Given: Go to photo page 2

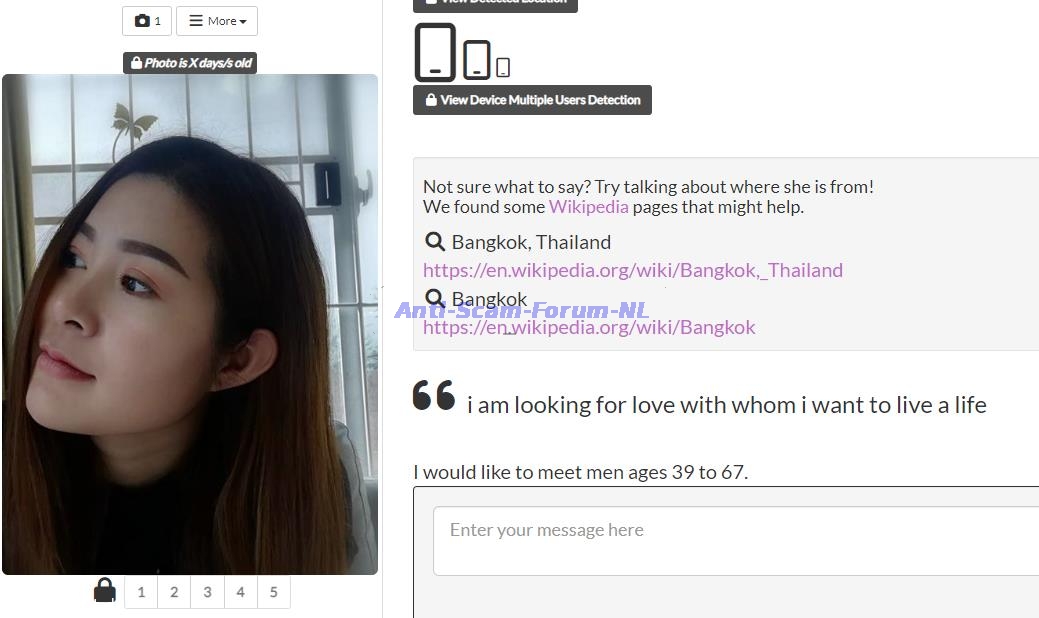Looking at the screenshot, I should pos(174,592).
